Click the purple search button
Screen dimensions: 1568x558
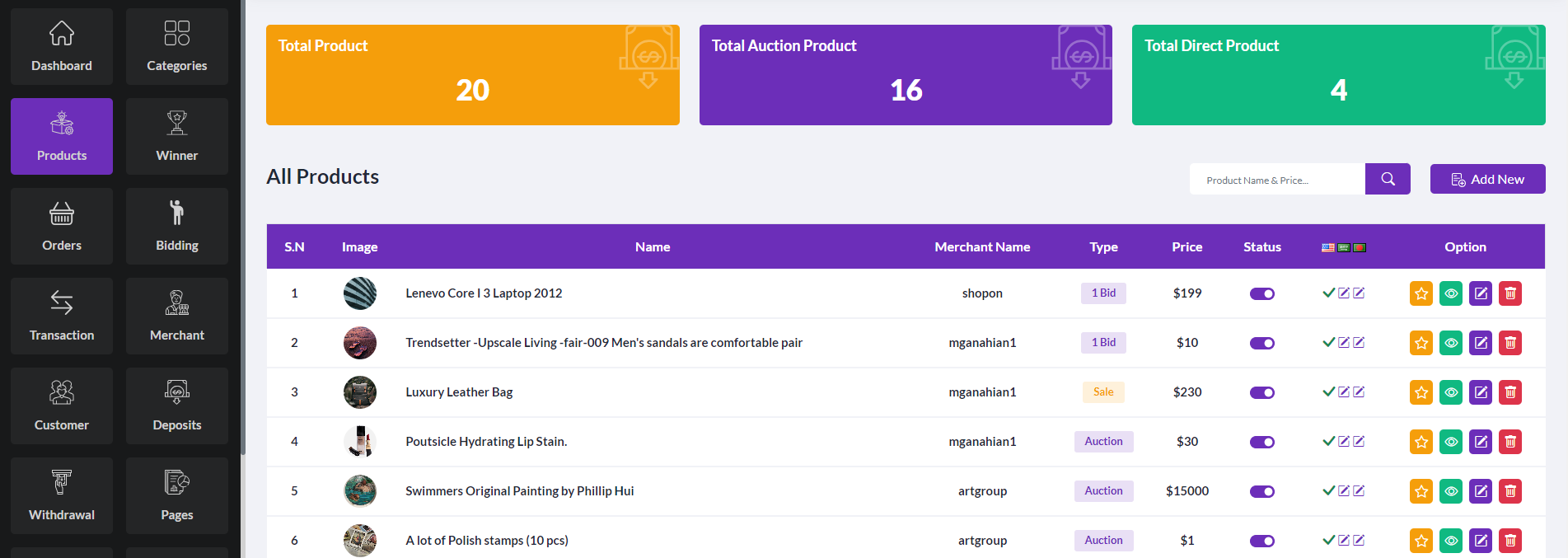tap(1388, 179)
